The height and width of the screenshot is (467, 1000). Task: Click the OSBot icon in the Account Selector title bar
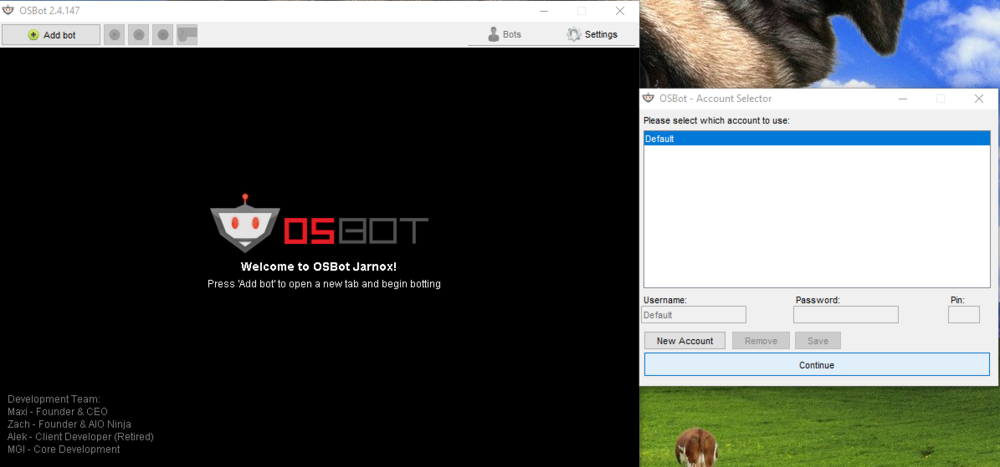point(649,98)
